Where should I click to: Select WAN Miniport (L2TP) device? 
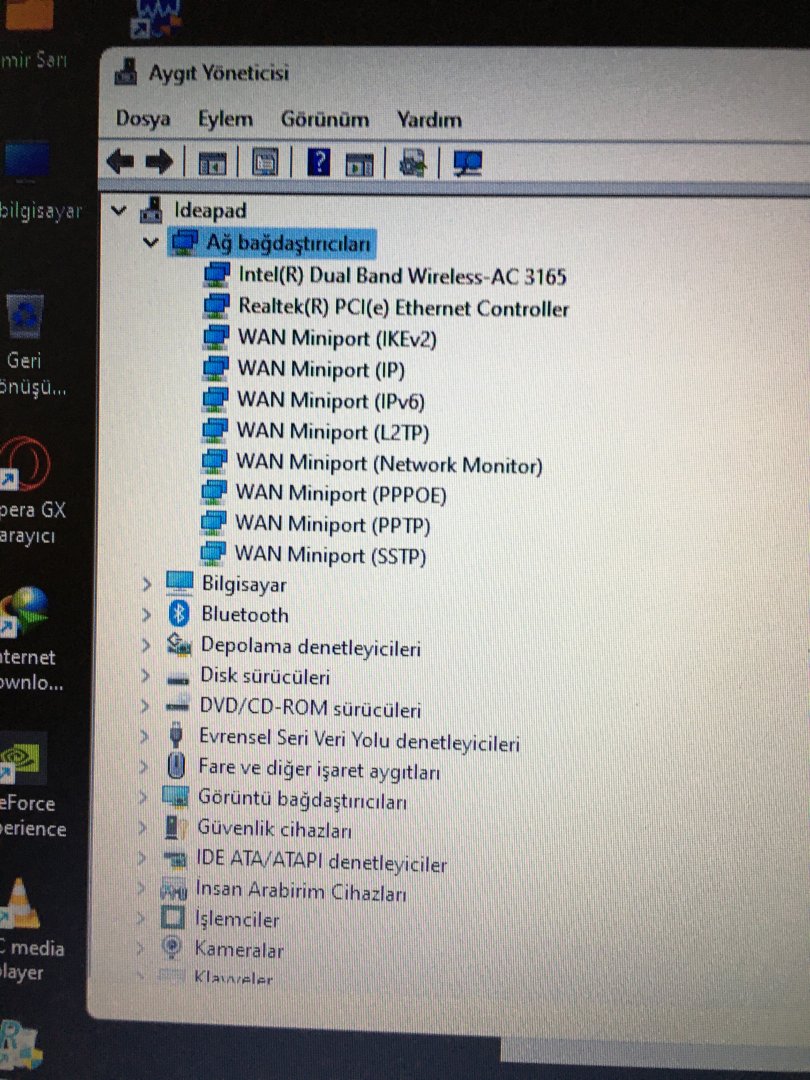333,431
